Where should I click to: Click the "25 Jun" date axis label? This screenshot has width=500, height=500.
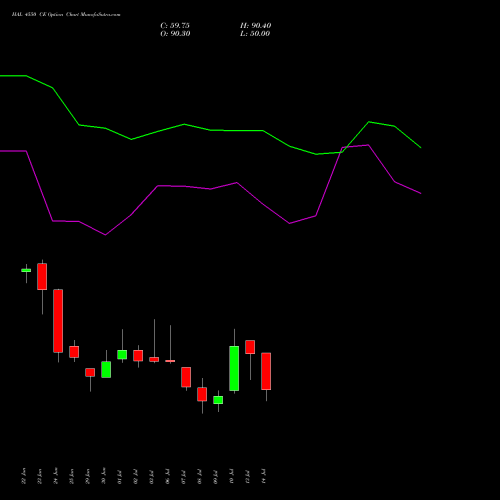point(72,476)
